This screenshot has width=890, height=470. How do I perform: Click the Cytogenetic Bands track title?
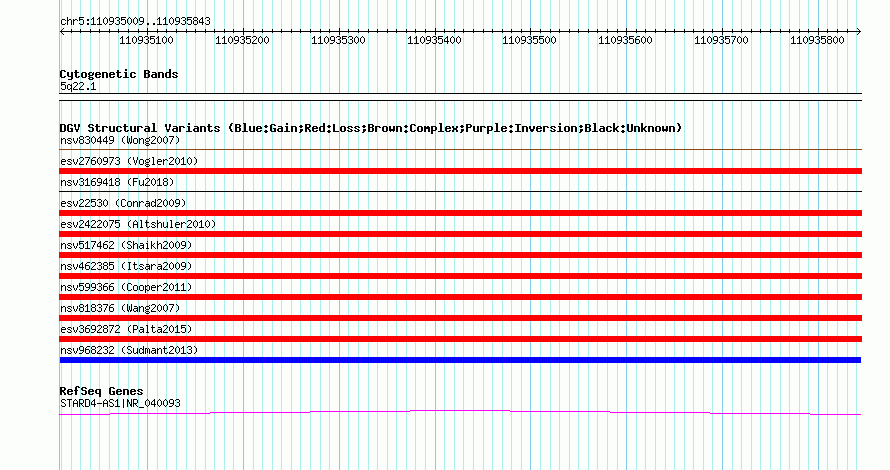(x=119, y=74)
